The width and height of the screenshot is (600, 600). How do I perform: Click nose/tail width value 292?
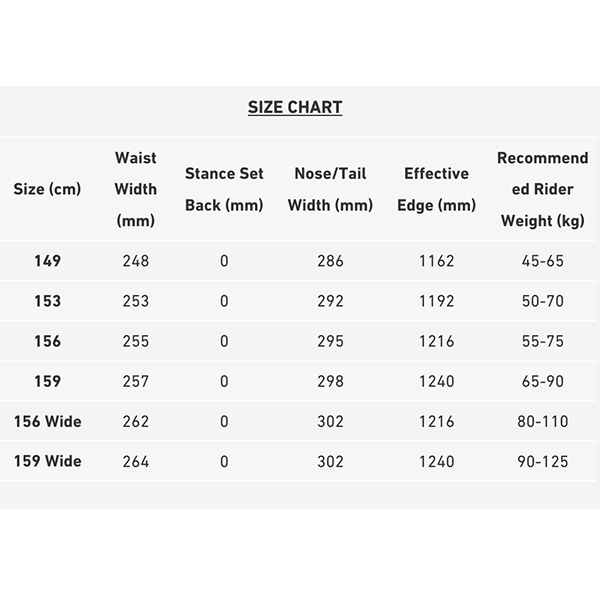(330, 301)
